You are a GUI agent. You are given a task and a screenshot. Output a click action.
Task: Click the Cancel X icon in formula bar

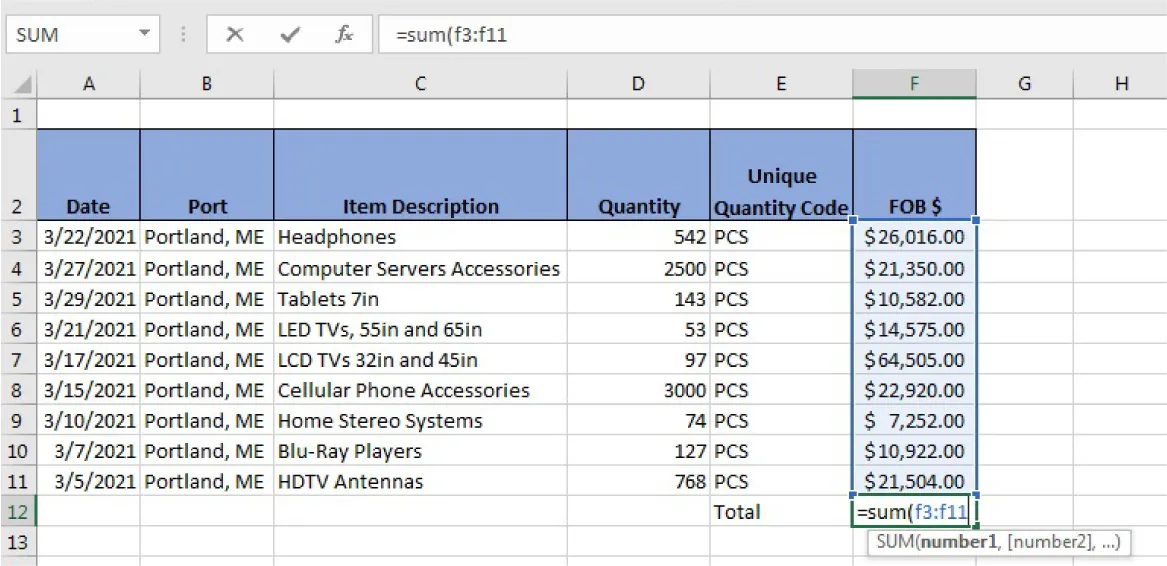click(x=235, y=35)
